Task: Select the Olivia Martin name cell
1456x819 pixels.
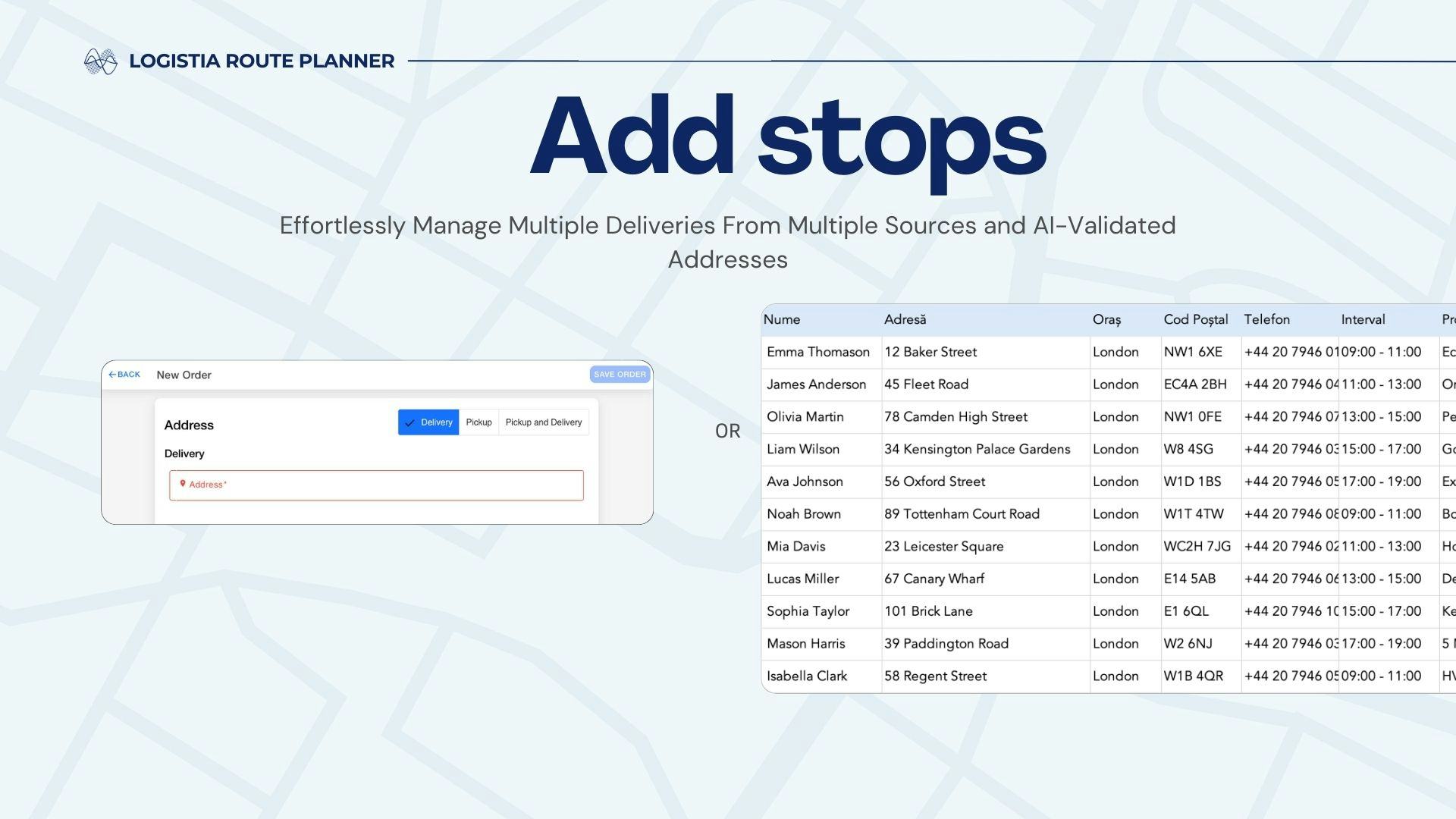Action: tap(821, 417)
